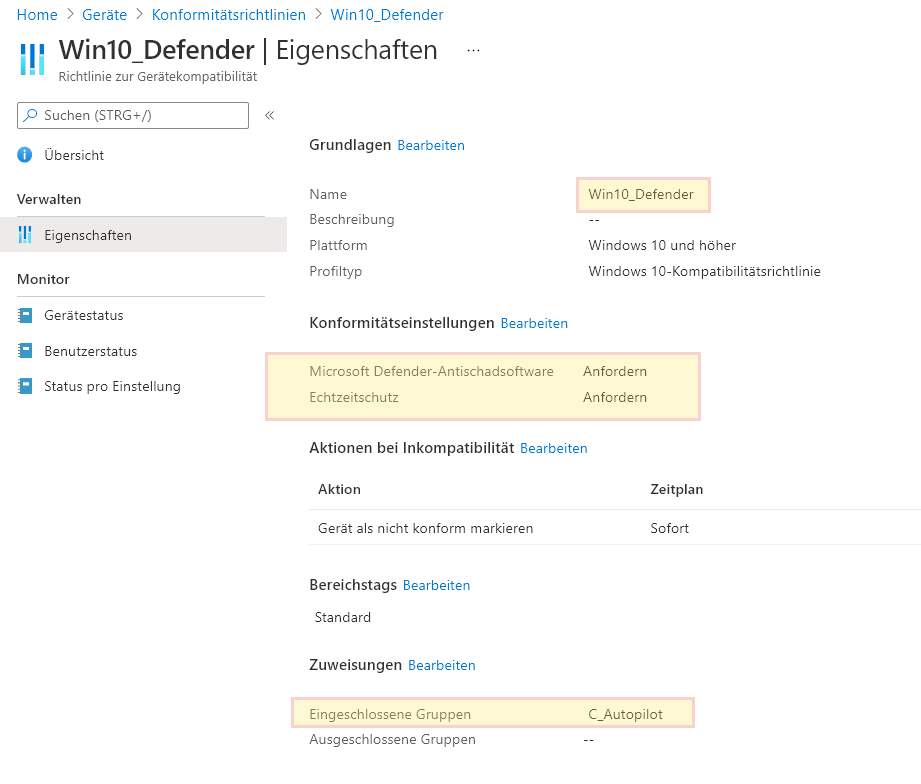Click Bearbeiten next to Zuweisungen
This screenshot has width=921, height=784.
point(444,665)
